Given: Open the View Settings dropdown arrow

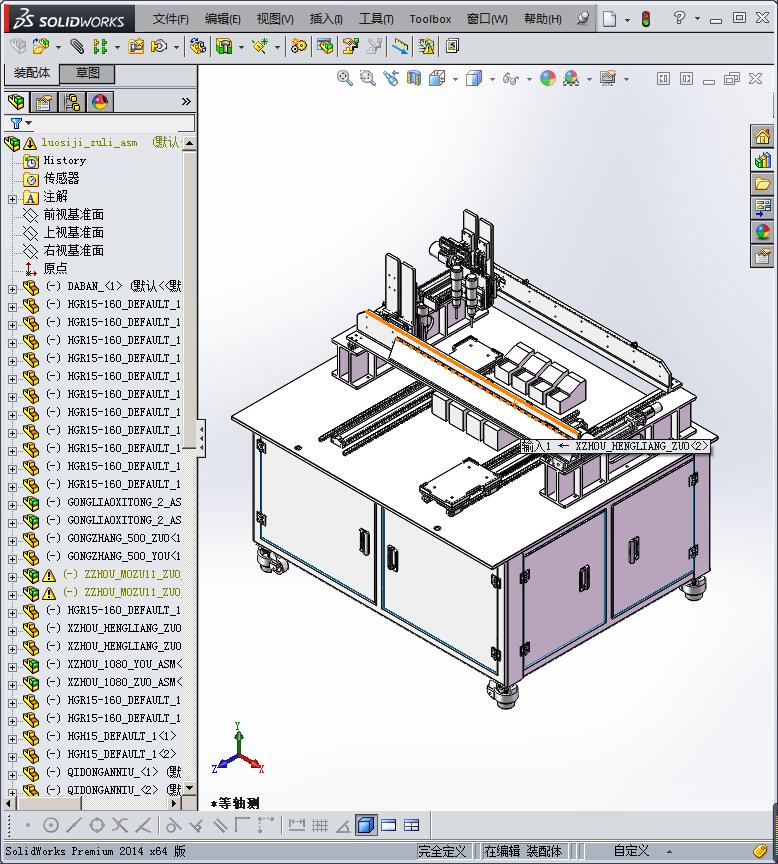Looking at the screenshot, I should [626, 79].
